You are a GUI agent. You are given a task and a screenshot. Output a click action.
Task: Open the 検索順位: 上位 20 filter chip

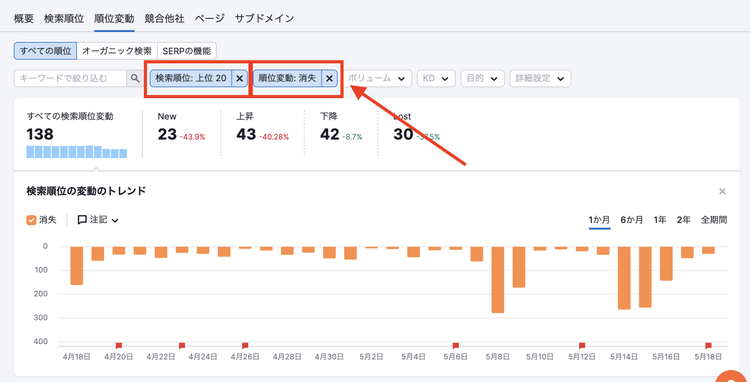click(x=191, y=78)
